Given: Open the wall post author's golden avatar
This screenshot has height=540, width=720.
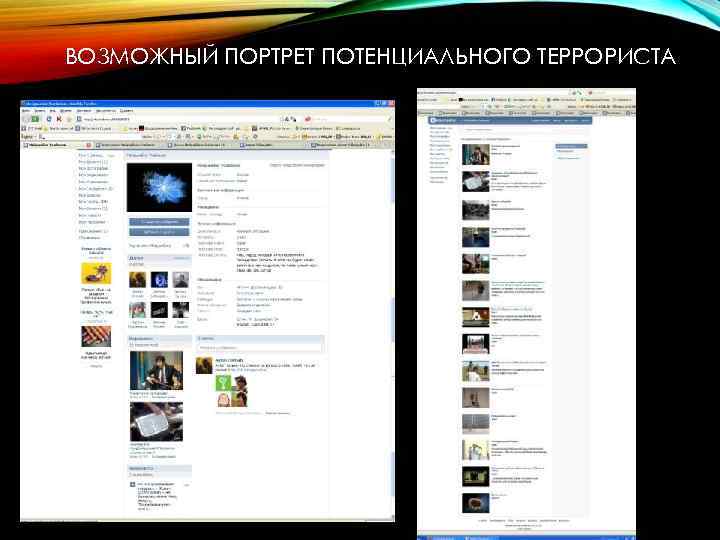Looking at the screenshot, I should 204,366.
